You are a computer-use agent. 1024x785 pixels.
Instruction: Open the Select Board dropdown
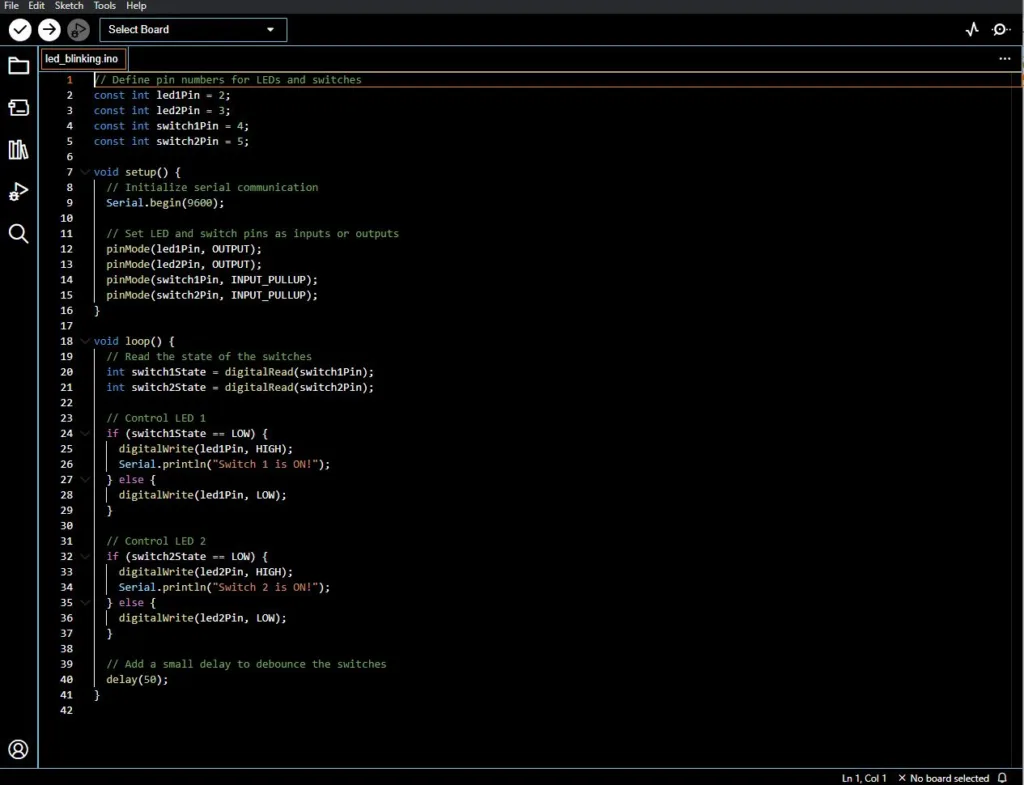tap(193, 29)
